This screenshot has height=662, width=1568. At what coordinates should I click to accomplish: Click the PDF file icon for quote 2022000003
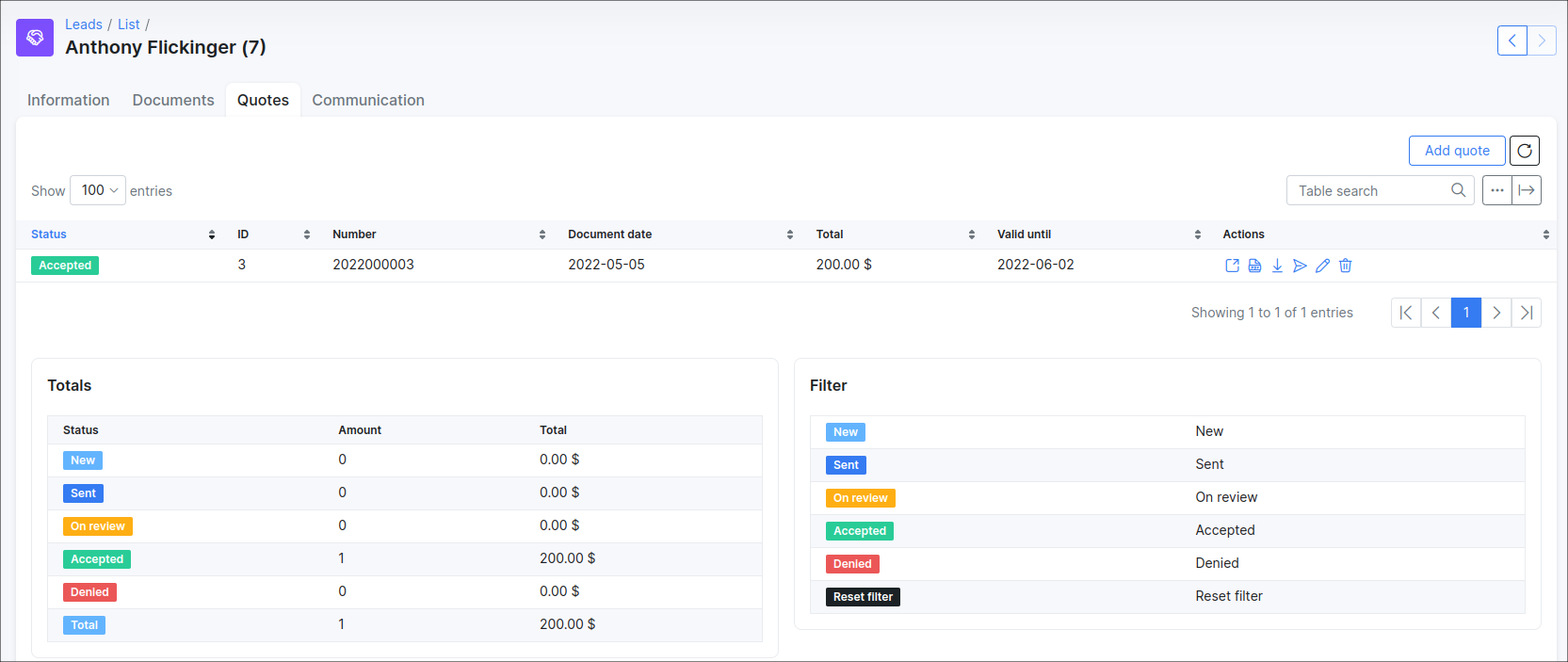click(1254, 266)
